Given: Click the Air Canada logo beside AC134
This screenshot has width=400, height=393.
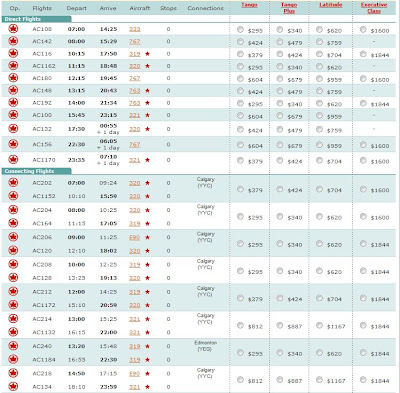Looking at the screenshot, I should click(13, 387).
